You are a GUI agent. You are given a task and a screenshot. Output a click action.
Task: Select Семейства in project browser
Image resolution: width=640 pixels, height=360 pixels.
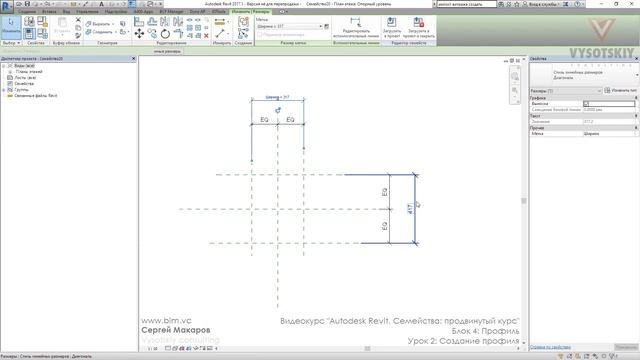pos(24,84)
